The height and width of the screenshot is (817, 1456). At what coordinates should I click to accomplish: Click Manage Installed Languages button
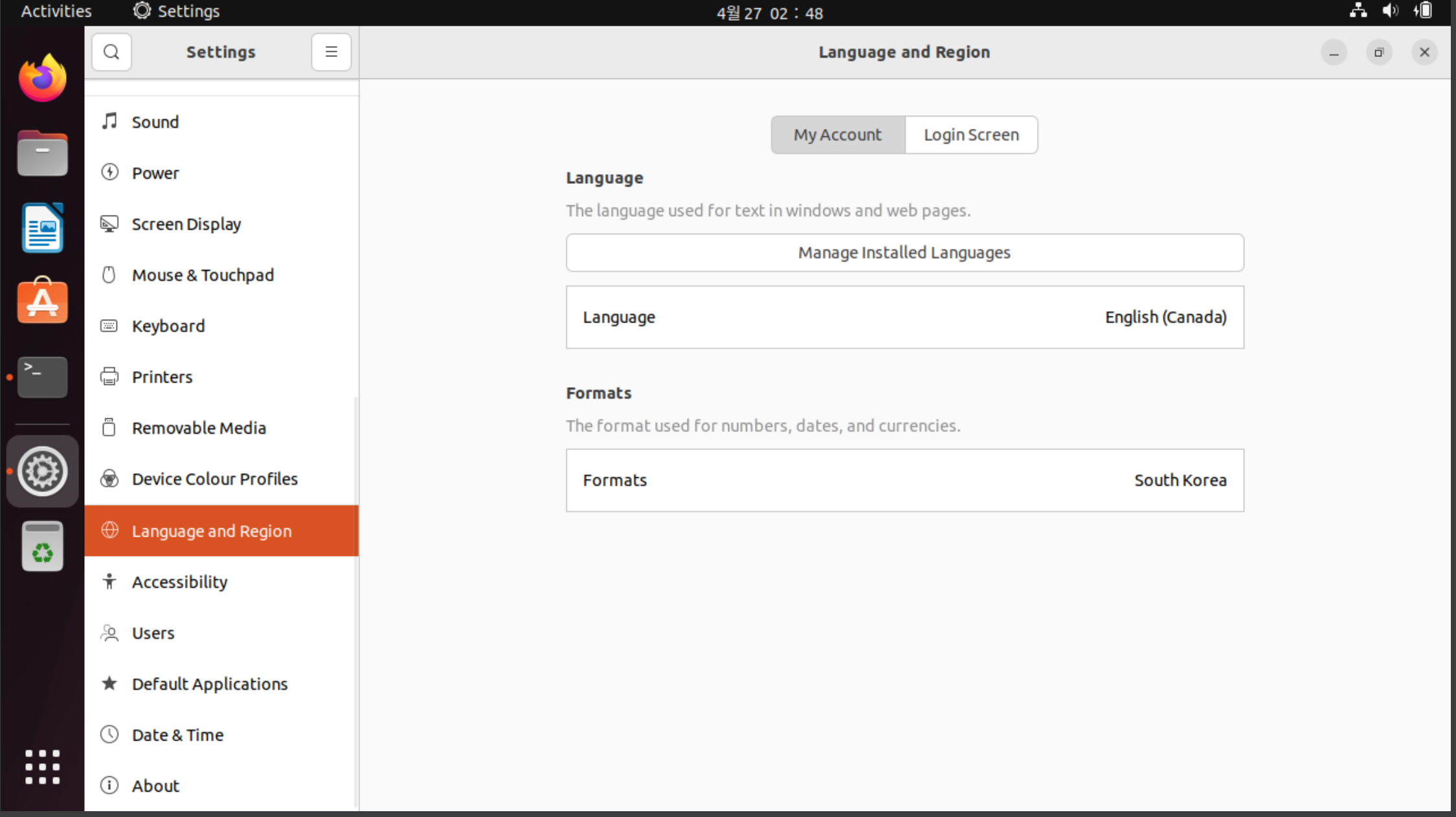click(x=904, y=252)
